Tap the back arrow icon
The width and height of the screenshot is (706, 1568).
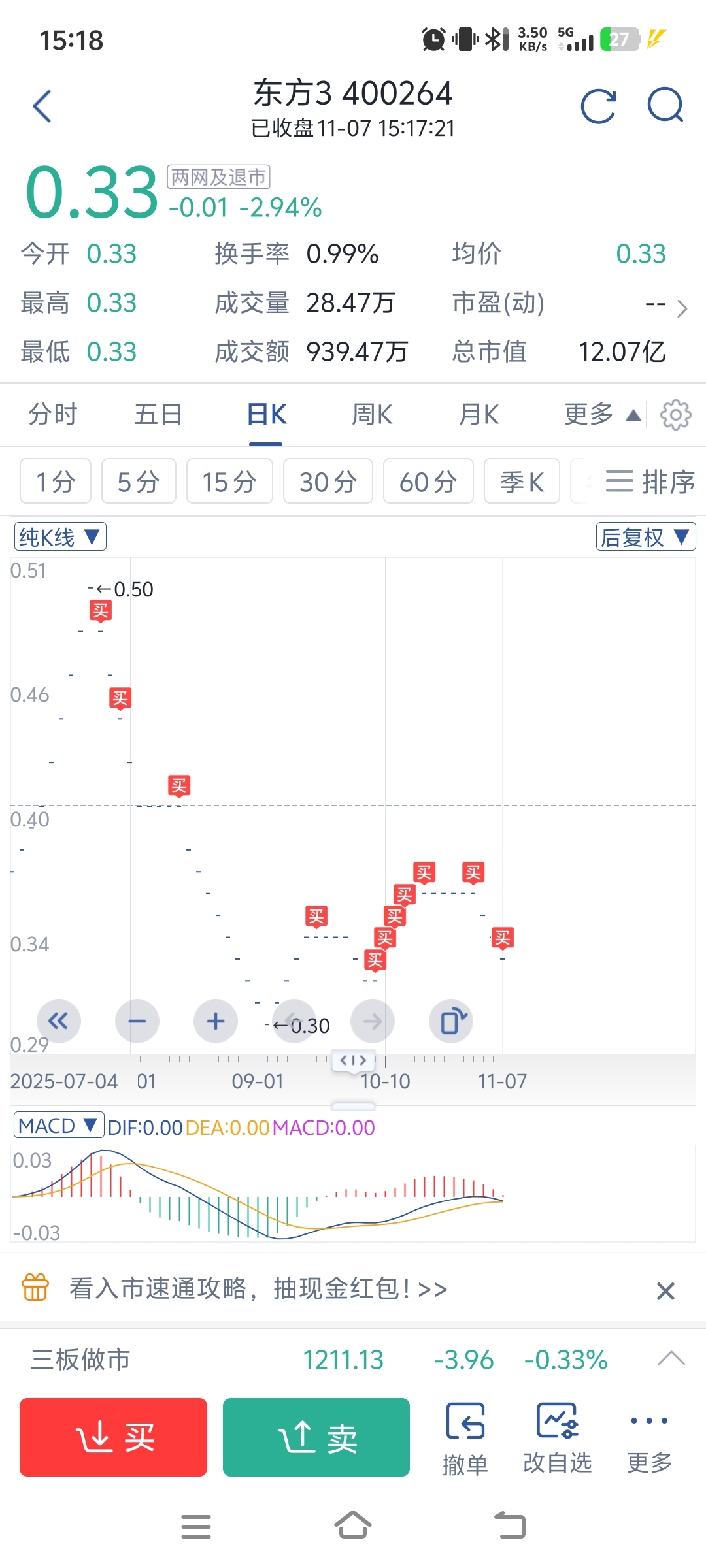pos(42,106)
